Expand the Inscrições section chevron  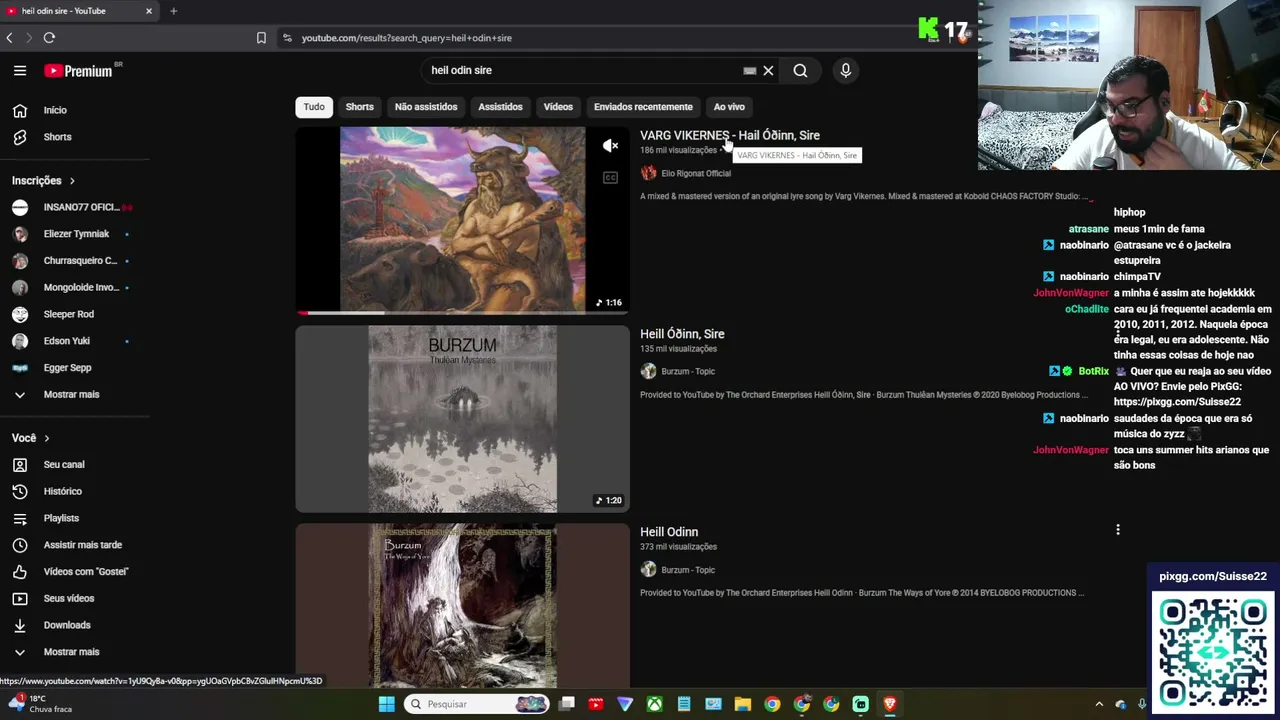(x=72, y=181)
